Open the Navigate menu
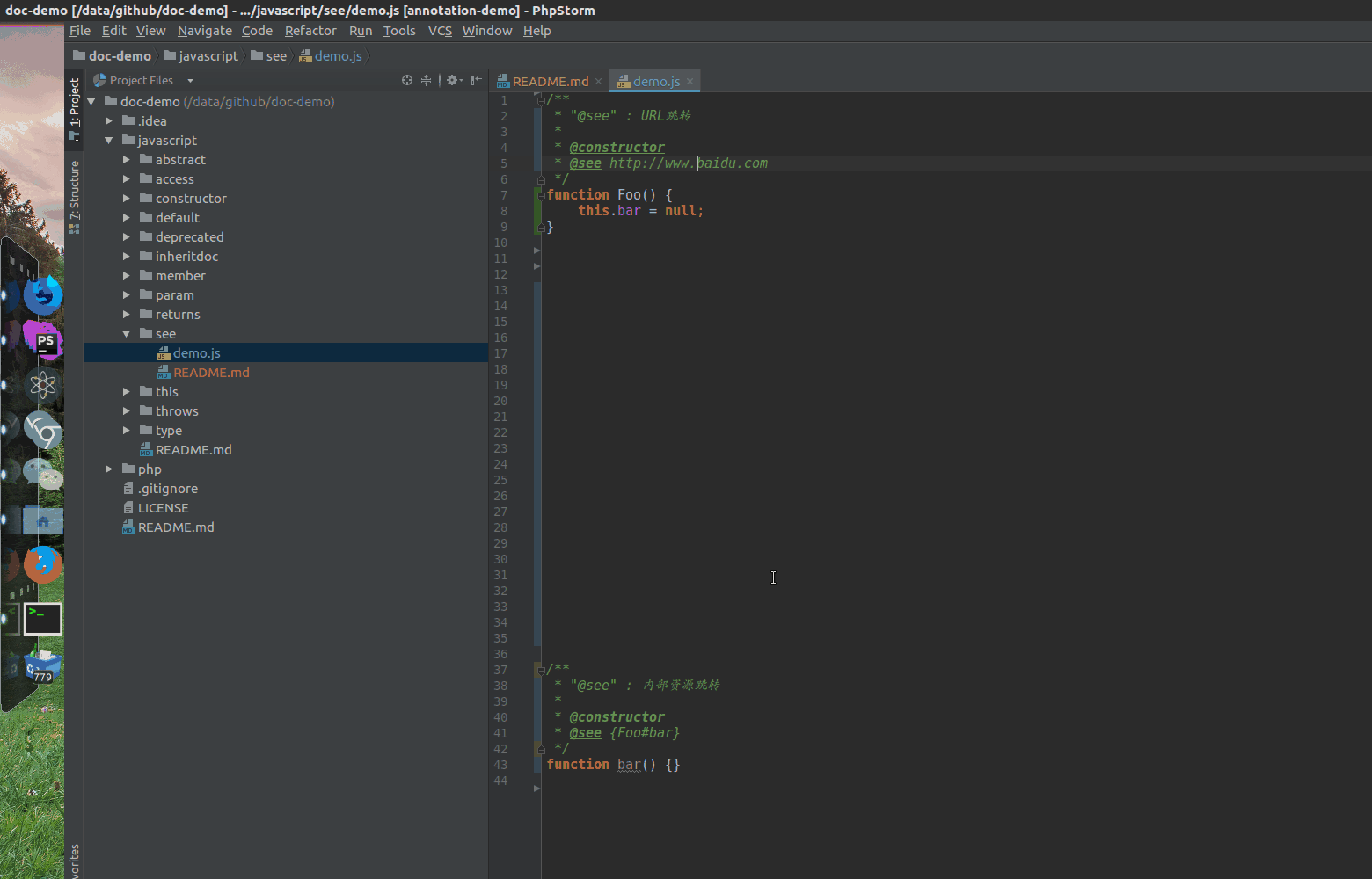Screen dimensions: 1372x879 click(x=205, y=31)
